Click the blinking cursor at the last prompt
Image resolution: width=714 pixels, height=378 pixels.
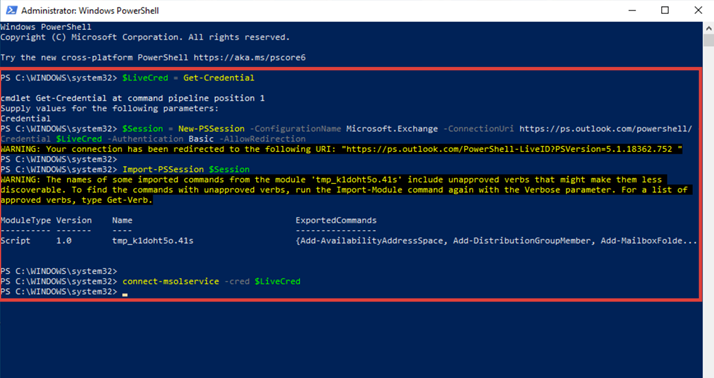pos(125,294)
